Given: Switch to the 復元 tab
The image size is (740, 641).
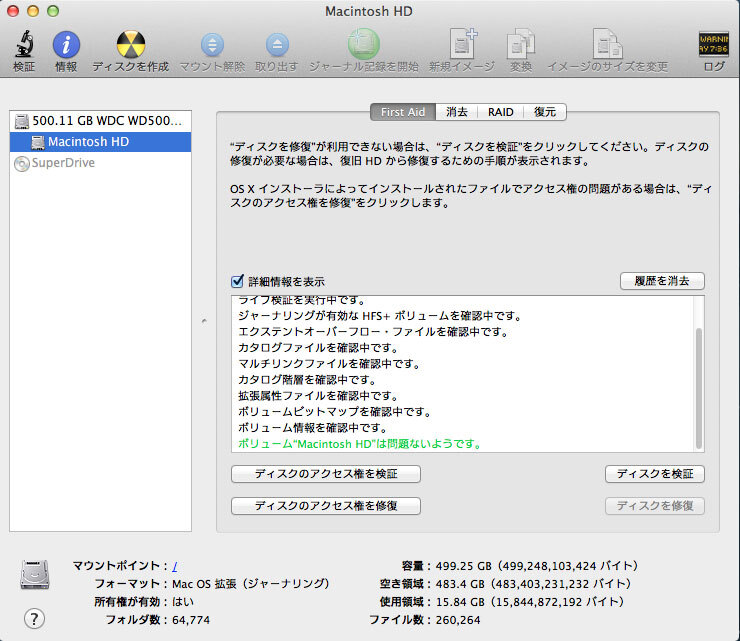Looking at the screenshot, I should point(545,112).
